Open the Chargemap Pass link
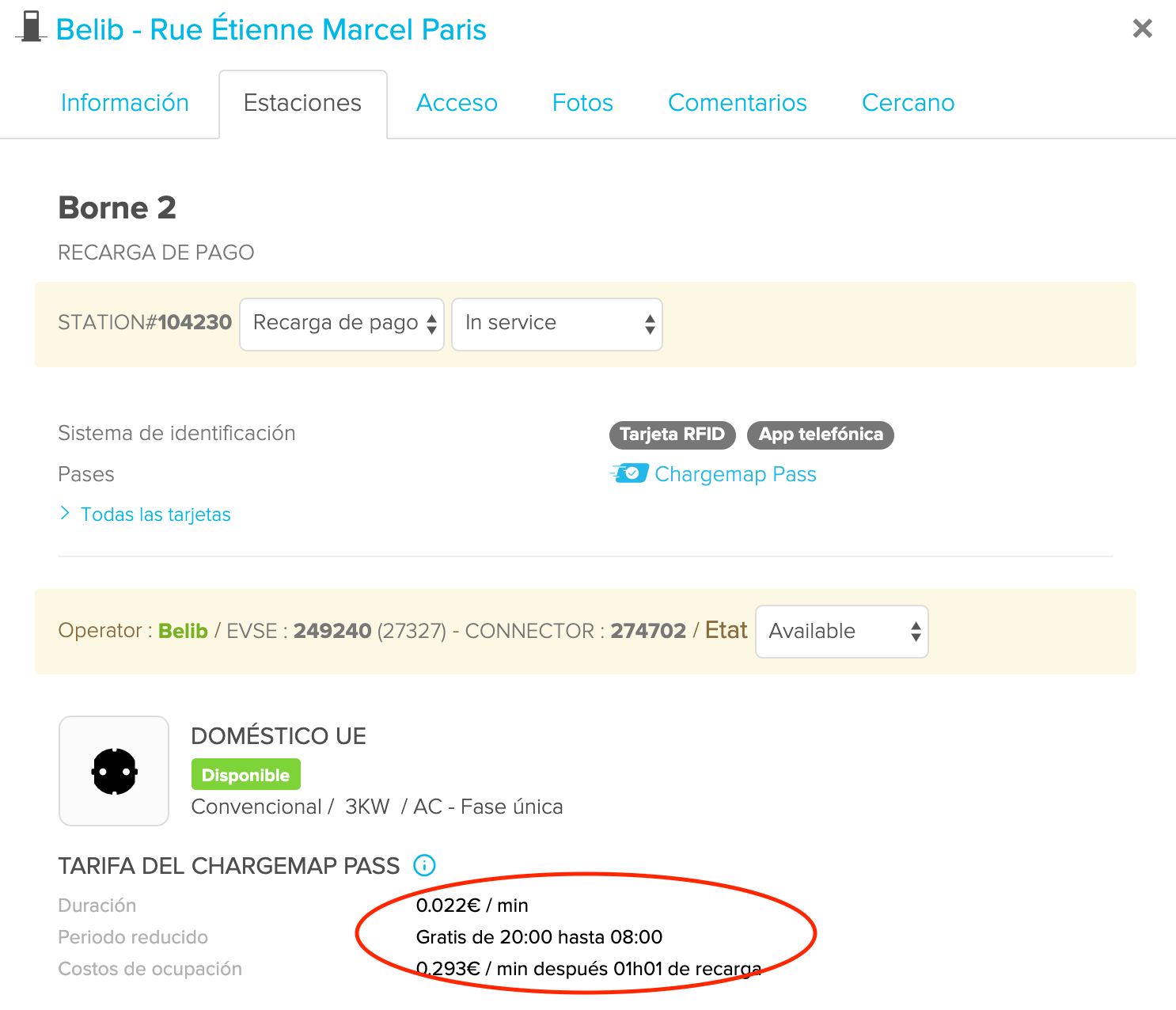This screenshot has height=1010, width=1176. pyautogui.click(x=735, y=474)
